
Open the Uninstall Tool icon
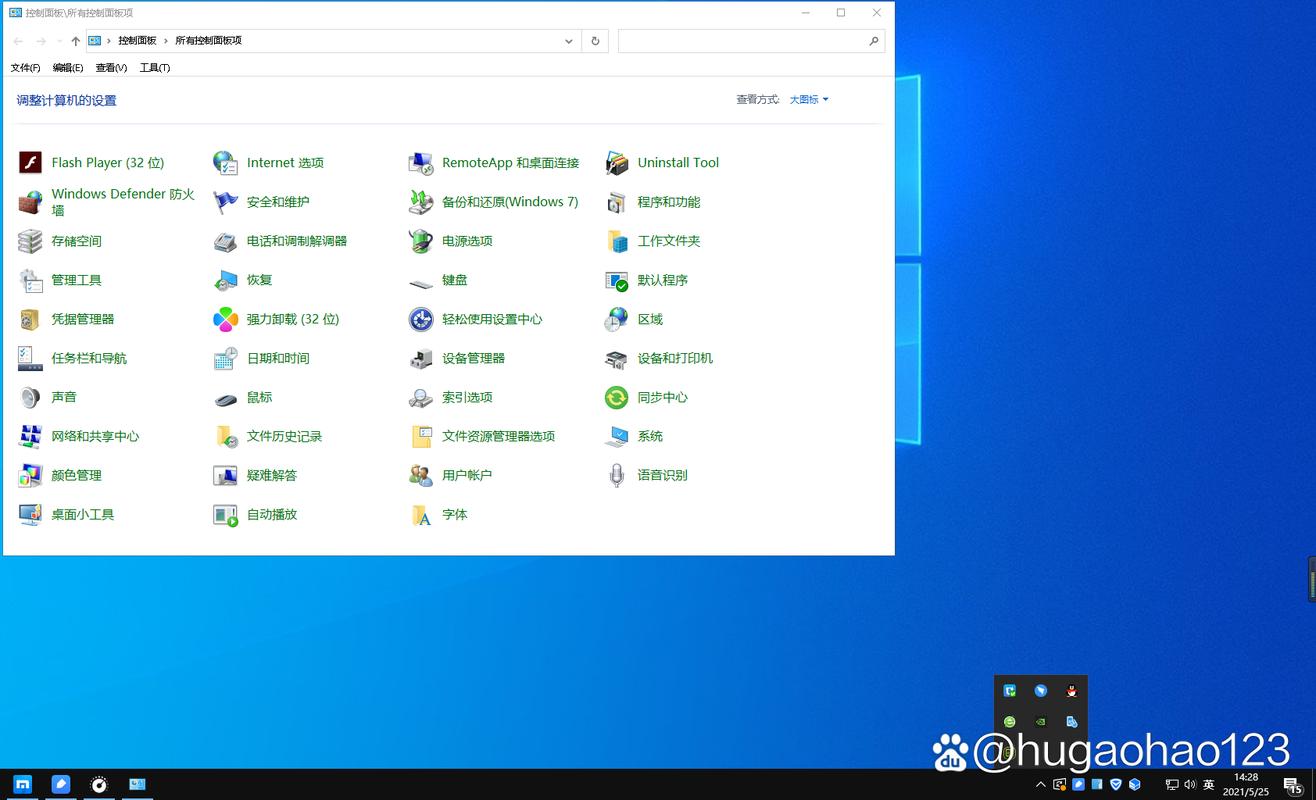[616, 163]
